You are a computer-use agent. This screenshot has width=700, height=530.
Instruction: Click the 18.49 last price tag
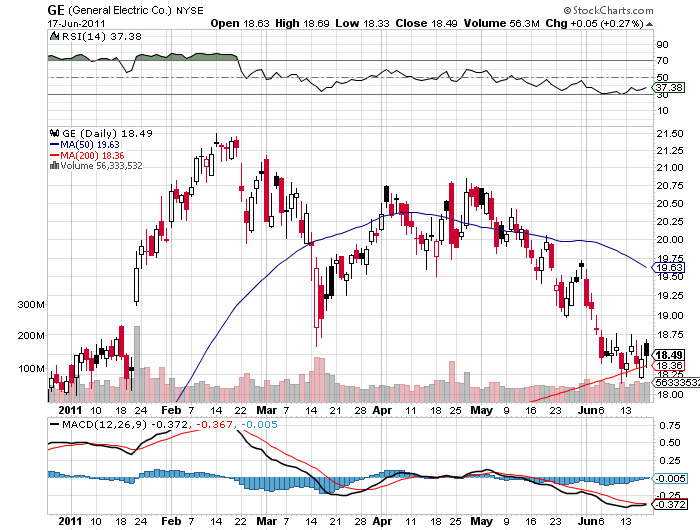pyautogui.click(x=668, y=355)
